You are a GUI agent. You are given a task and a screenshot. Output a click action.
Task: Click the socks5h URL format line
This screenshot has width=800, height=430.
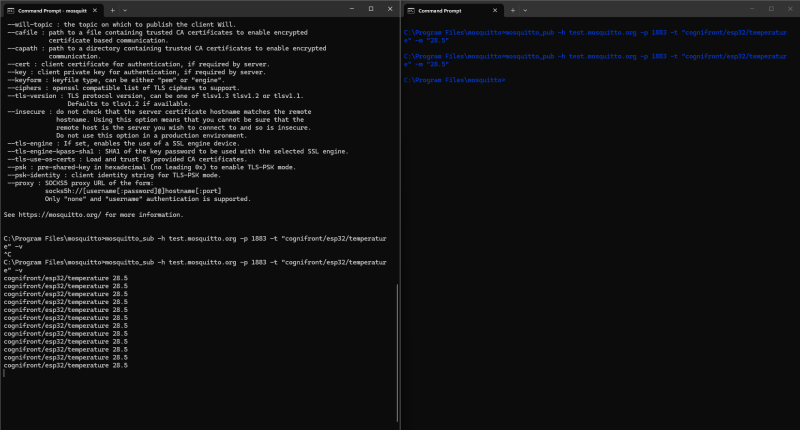[133, 191]
